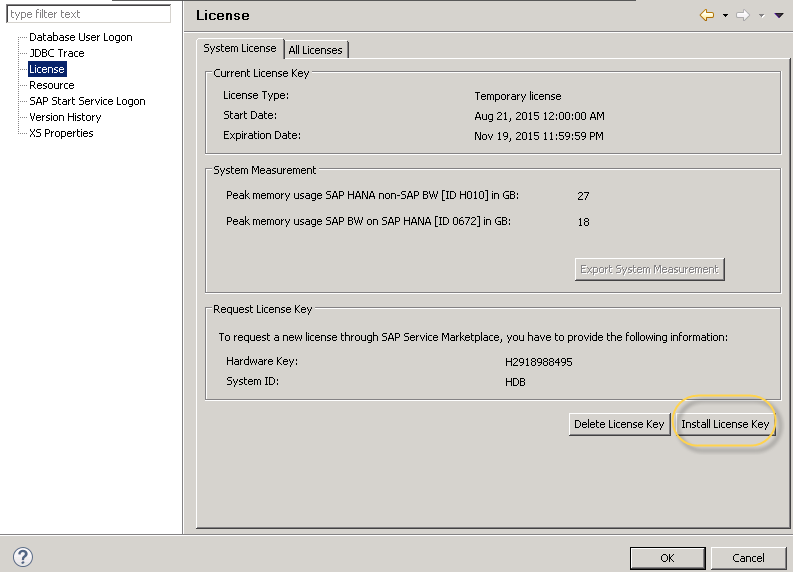Open the back history dropdown arrow
793x572 pixels.
coord(725,15)
